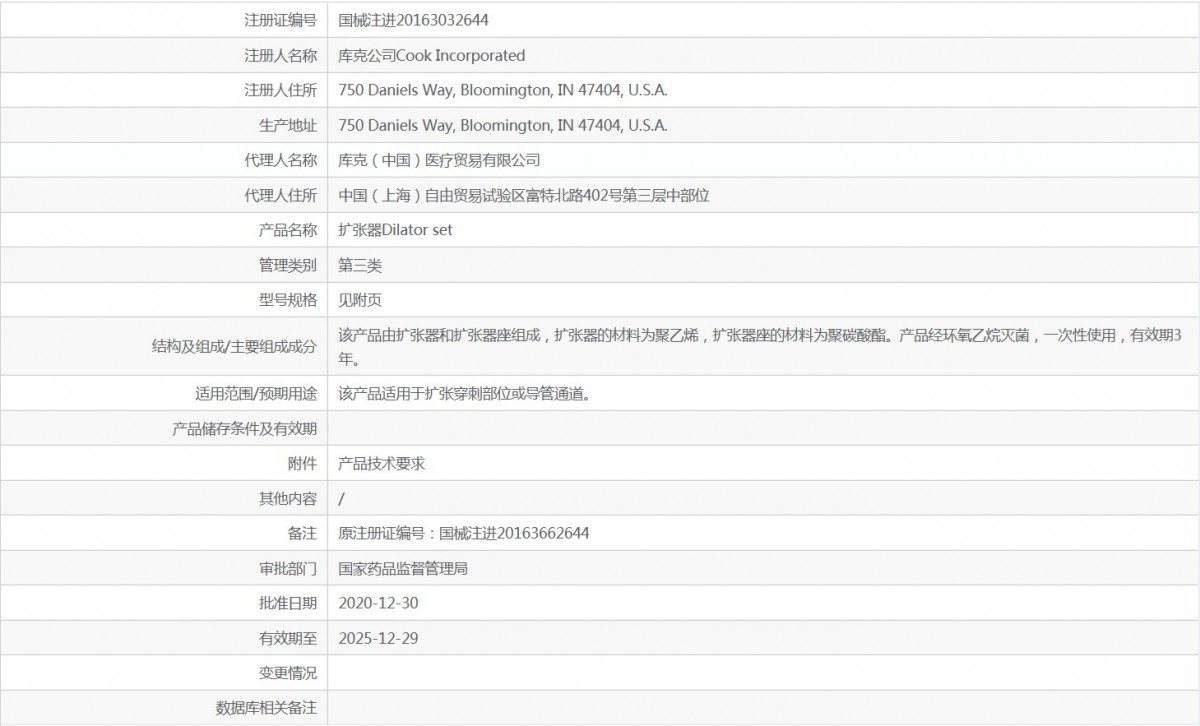Select the 数据库相关备注 label
1200x726 pixels.
click(x=267, y=708)
